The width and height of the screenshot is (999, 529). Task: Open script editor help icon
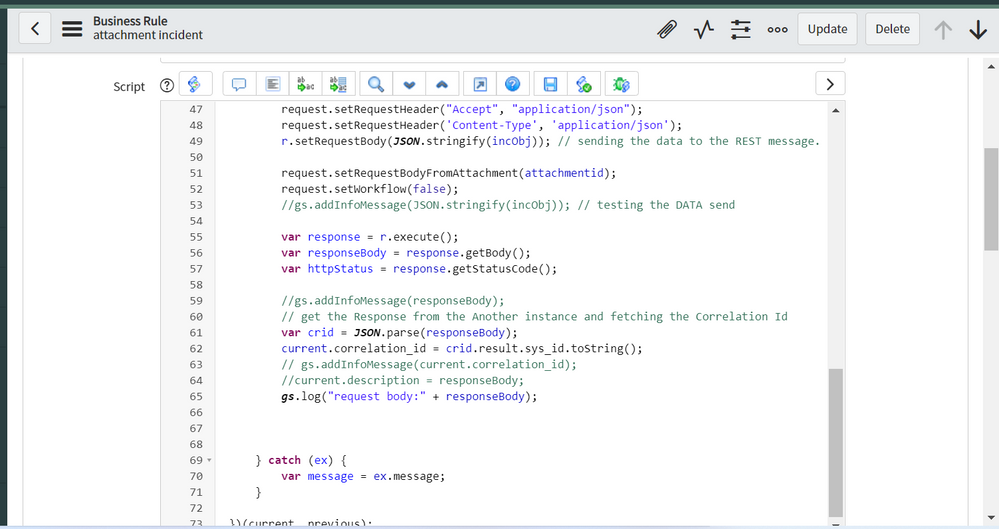click(512, 84)
